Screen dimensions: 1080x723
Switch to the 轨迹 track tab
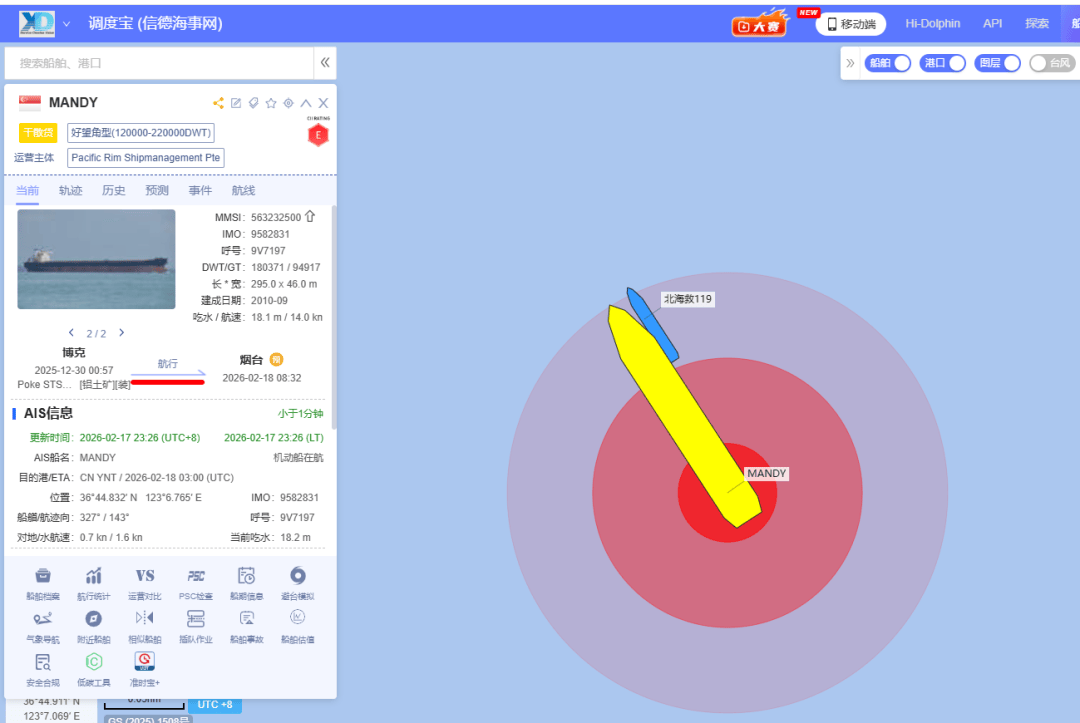click(x=70, y=191)
